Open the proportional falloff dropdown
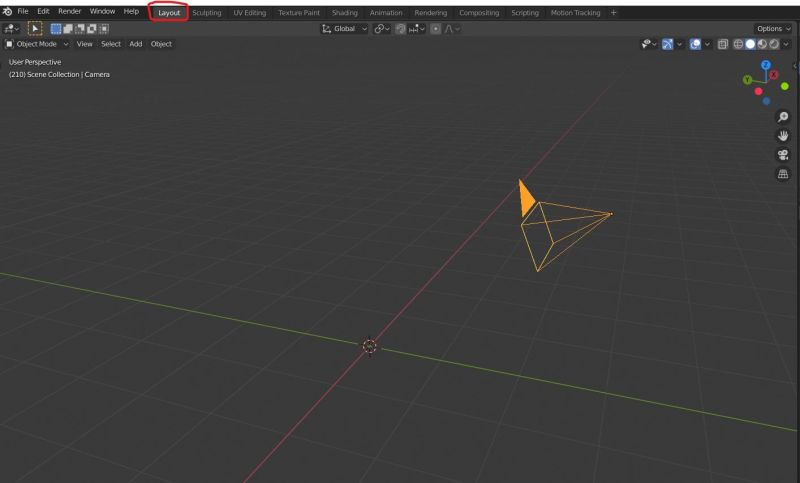Viewport: 800px width, 483px height. click(x=452, y=29)
